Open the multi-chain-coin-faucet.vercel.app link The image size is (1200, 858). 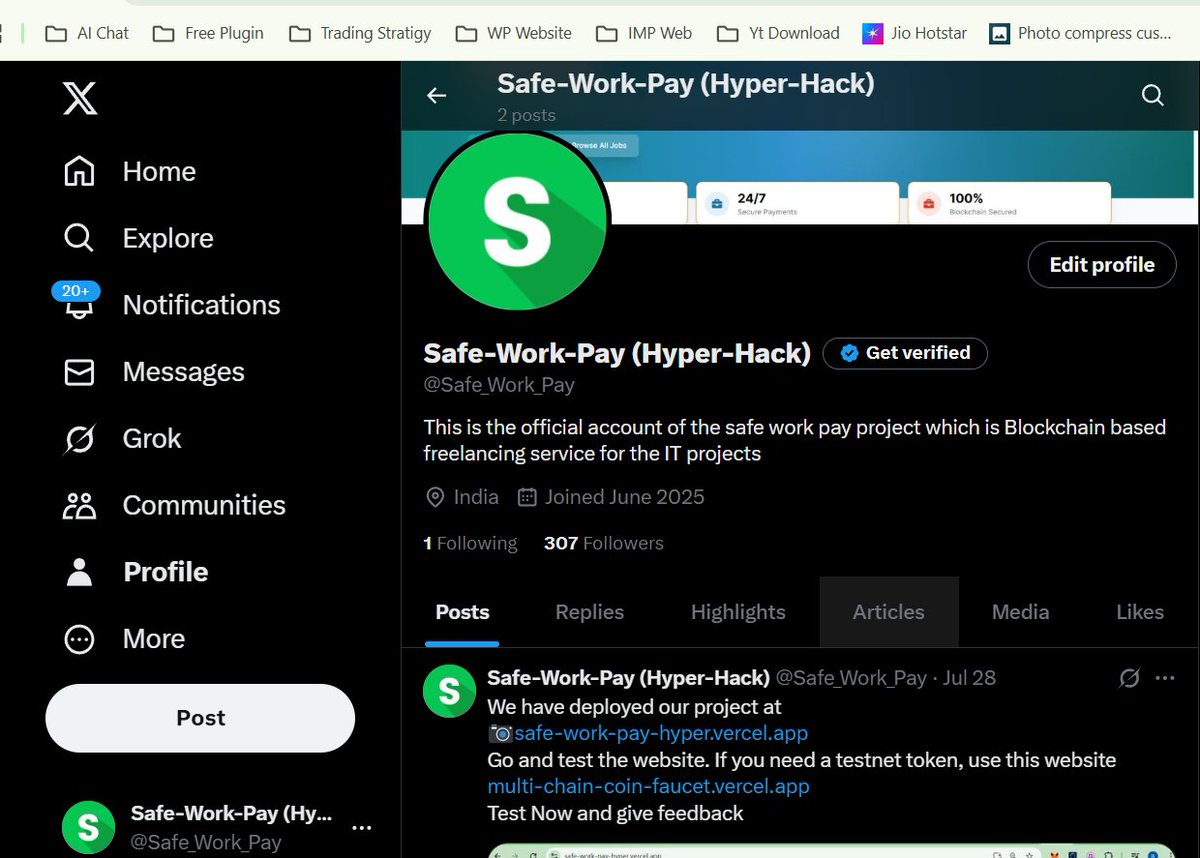(647, 786)
